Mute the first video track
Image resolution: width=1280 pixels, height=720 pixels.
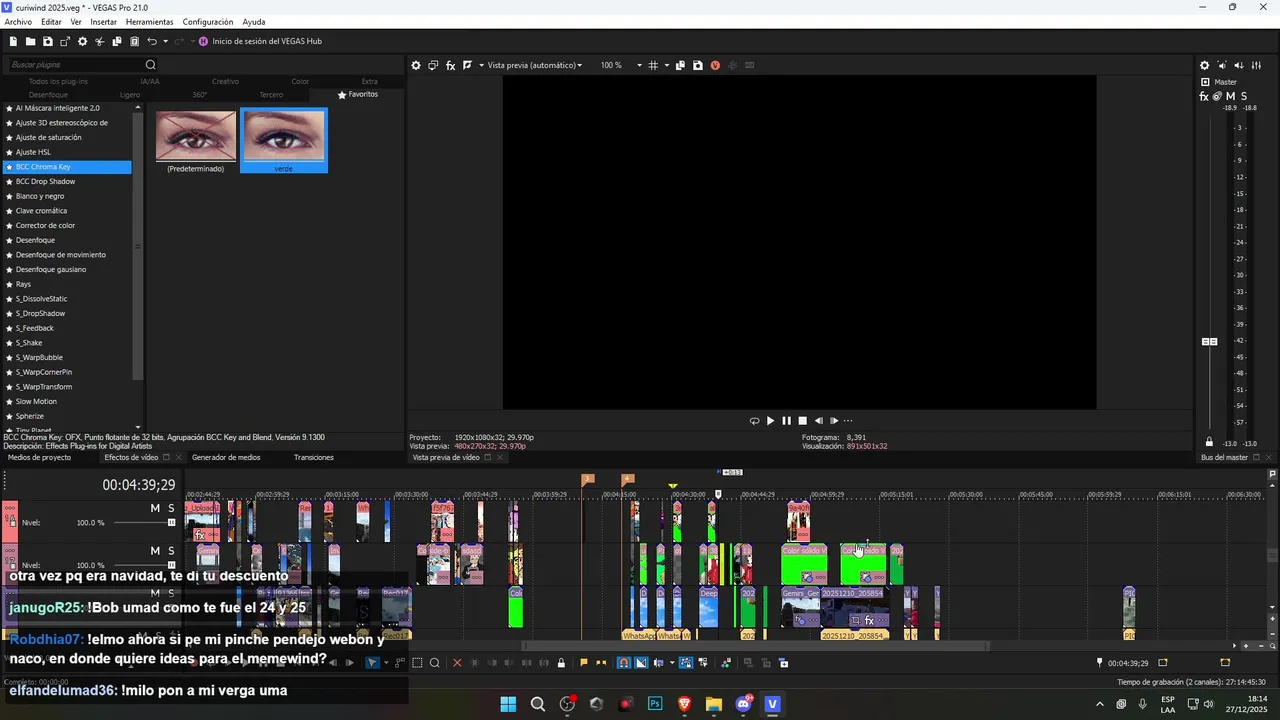pos(155,508)
